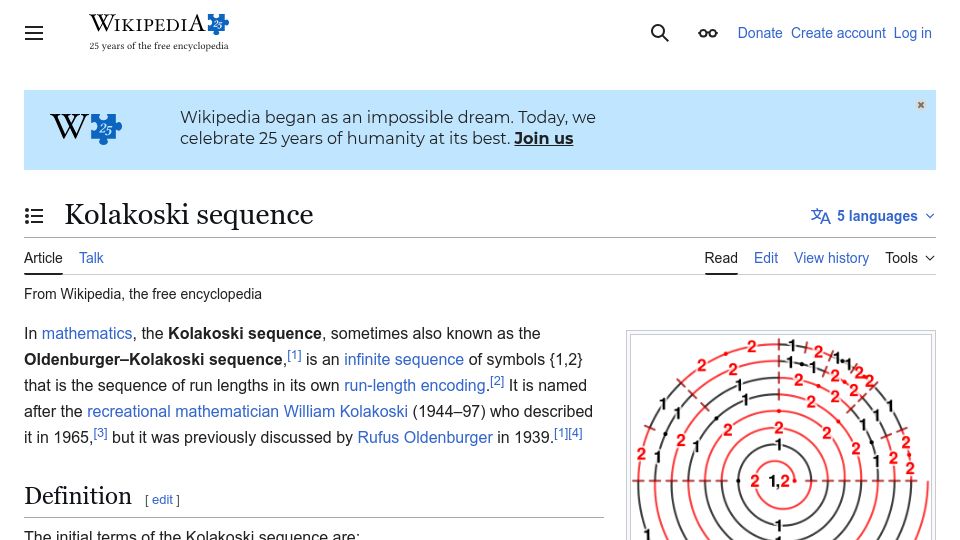Open the appearance glasses icon
960x540 pixels.
(x=708, y=33)
